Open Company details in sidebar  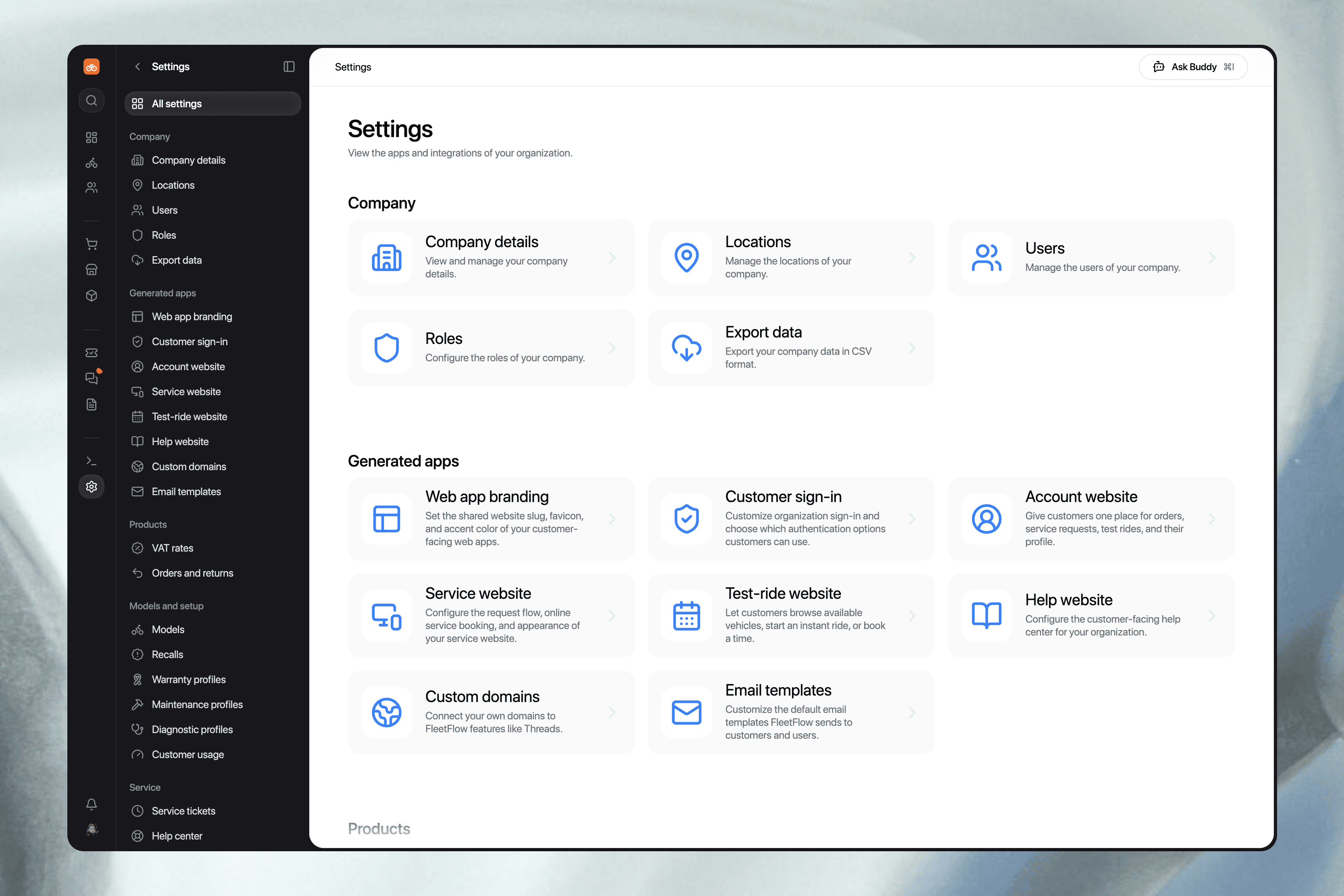pos(213,160)
